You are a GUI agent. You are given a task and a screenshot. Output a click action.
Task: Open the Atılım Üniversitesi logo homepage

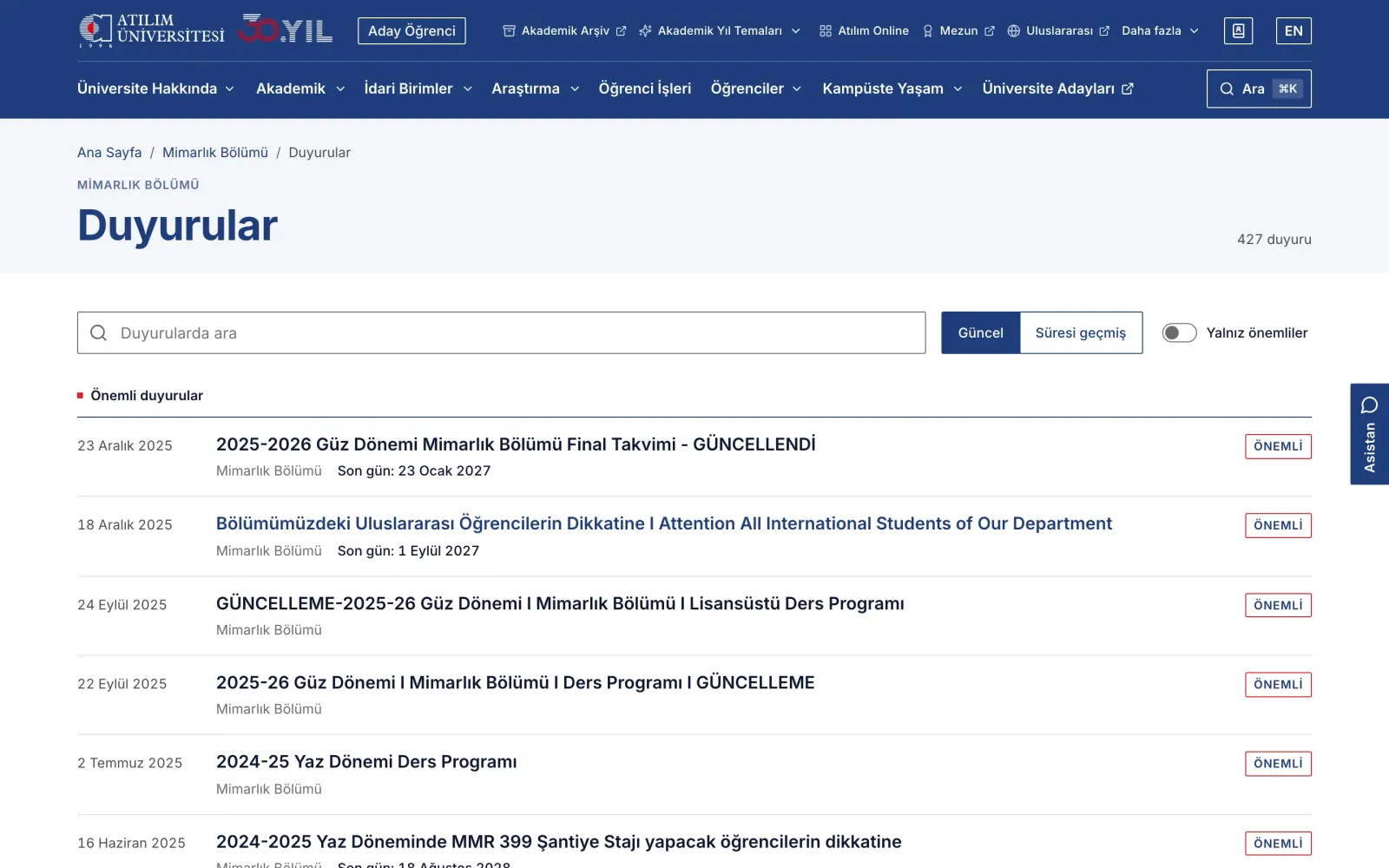coord(152,30)
